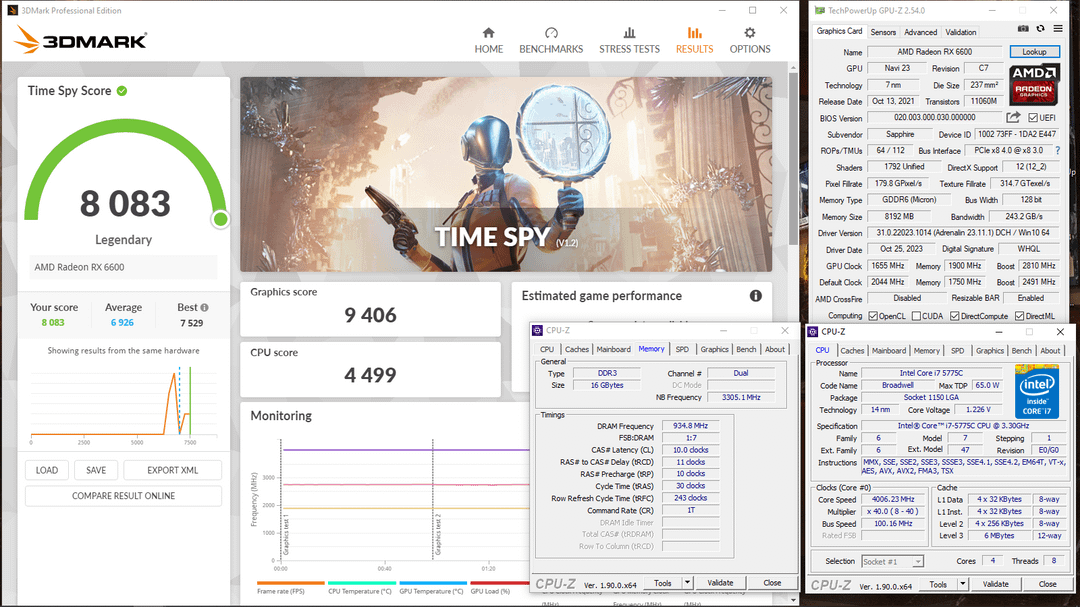Image resolution: width=1080 pixels, height=607 pixels.
Task: Click Tools button in right CPU-Z window
Action: click(938, 584)
